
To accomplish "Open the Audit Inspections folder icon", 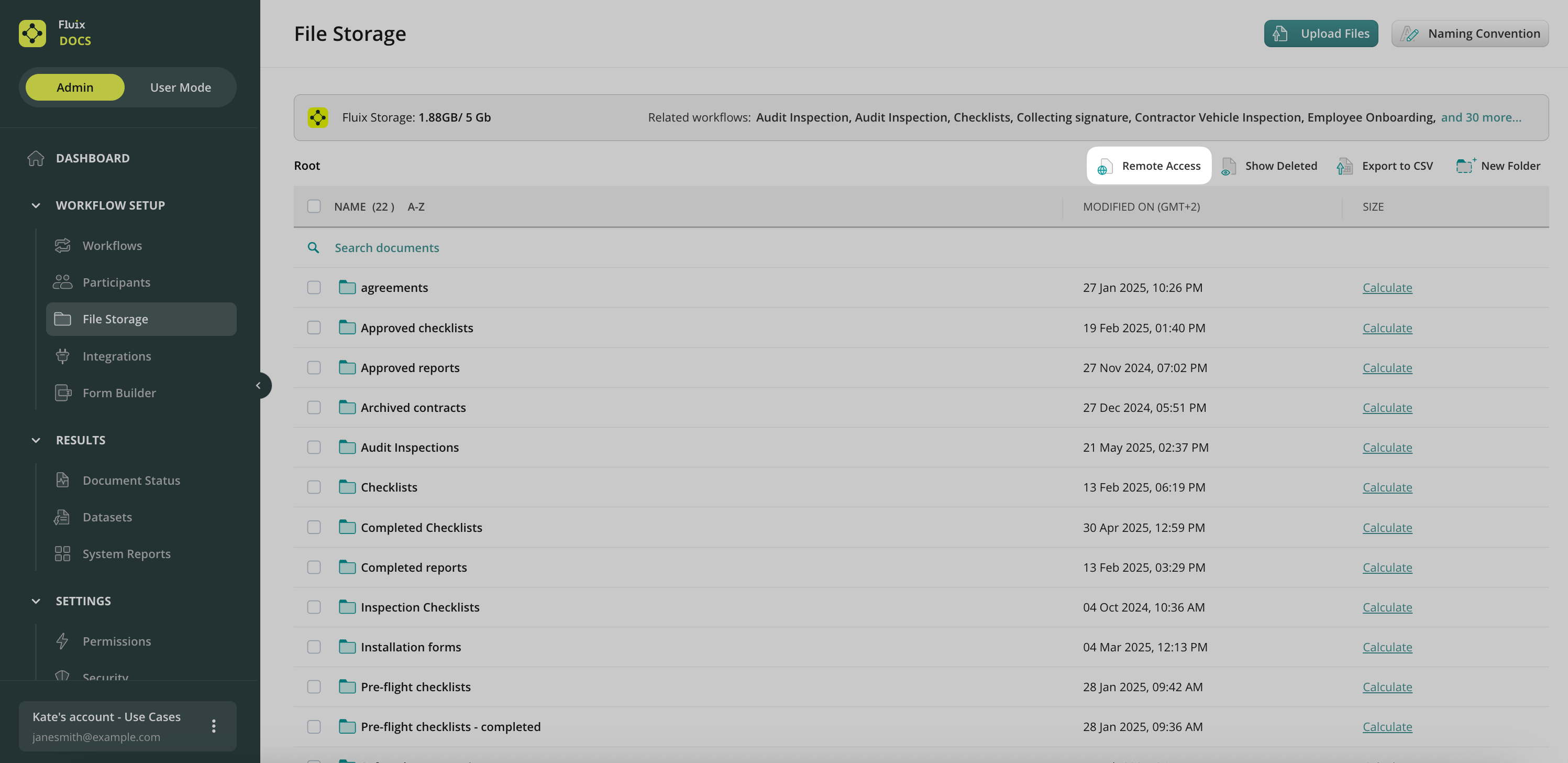I will pos(347,448).
